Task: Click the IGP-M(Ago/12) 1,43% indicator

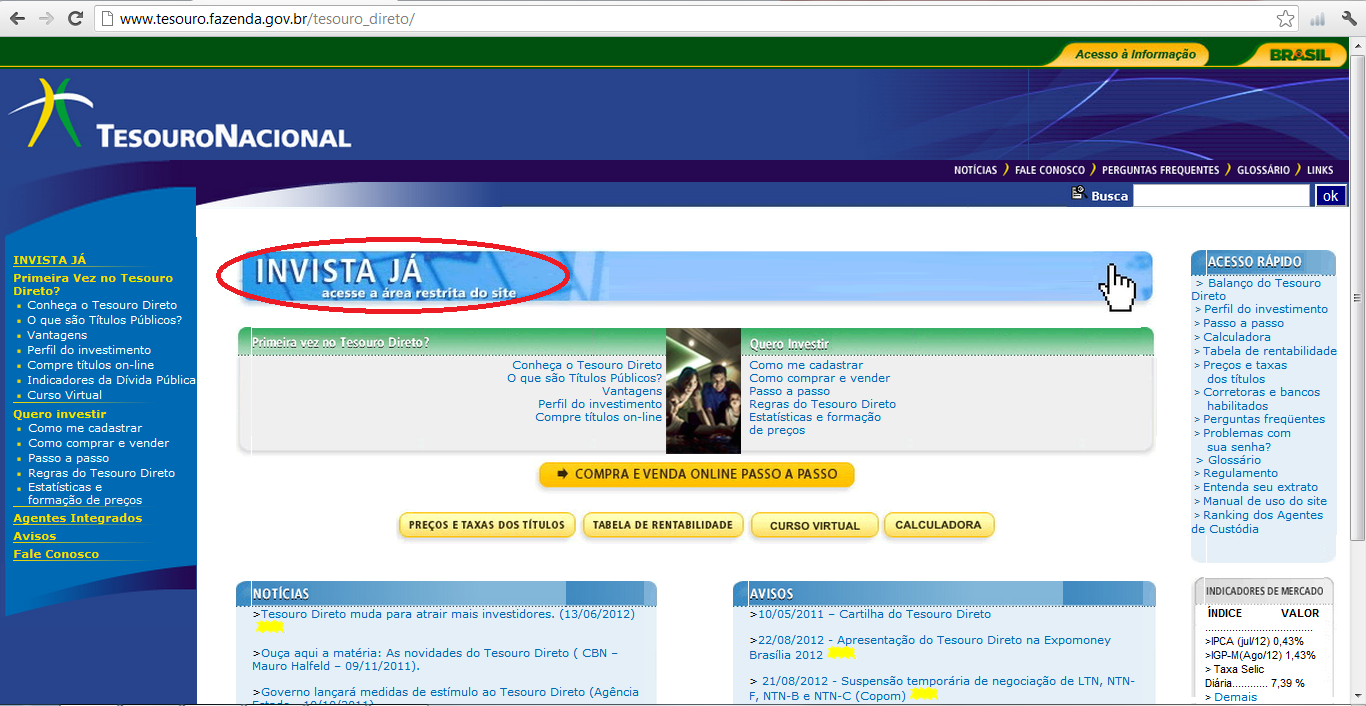Action: coord(1261,655)
